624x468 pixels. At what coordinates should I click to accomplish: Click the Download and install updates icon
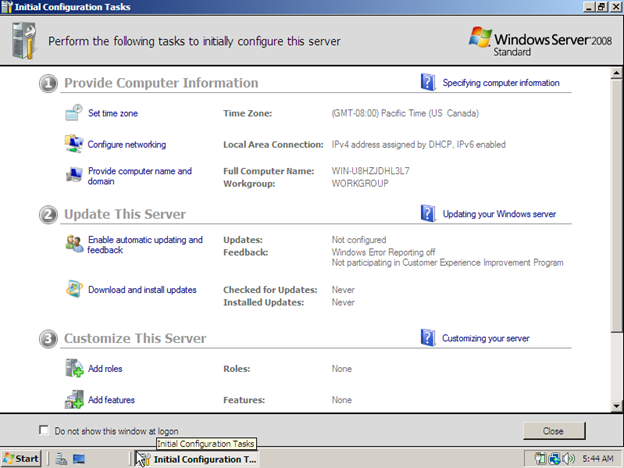tap(74, 289)
